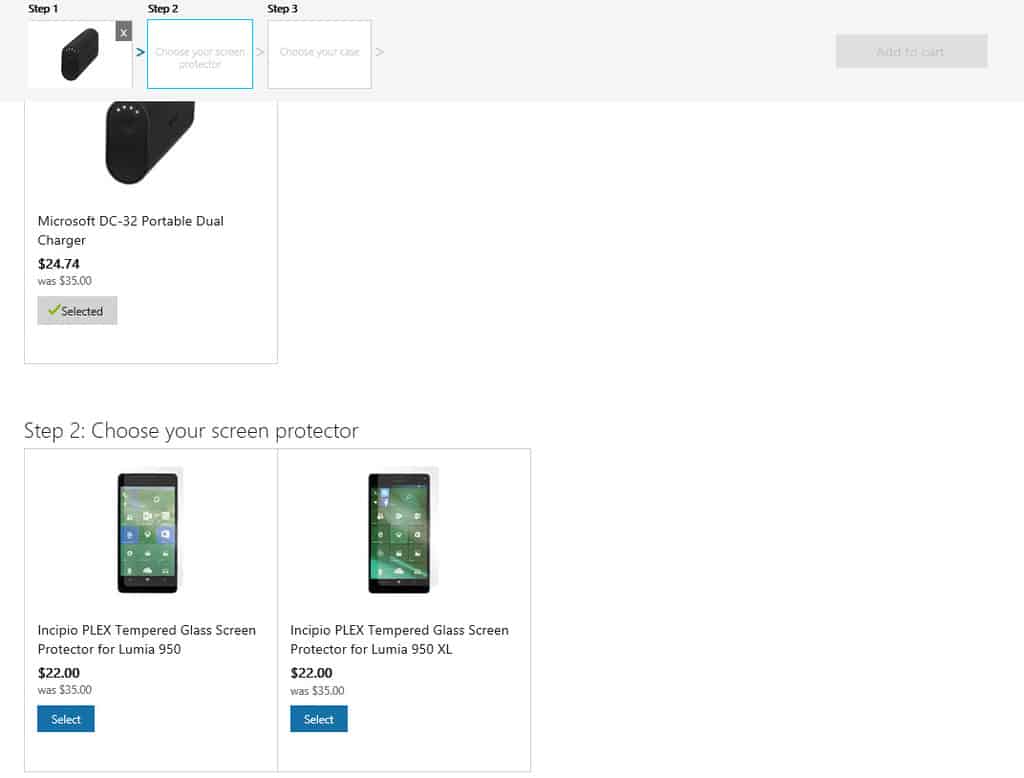Click the arrow between Step 2 and Step 3
1024x778 pixels.
(x=260, y=52)
